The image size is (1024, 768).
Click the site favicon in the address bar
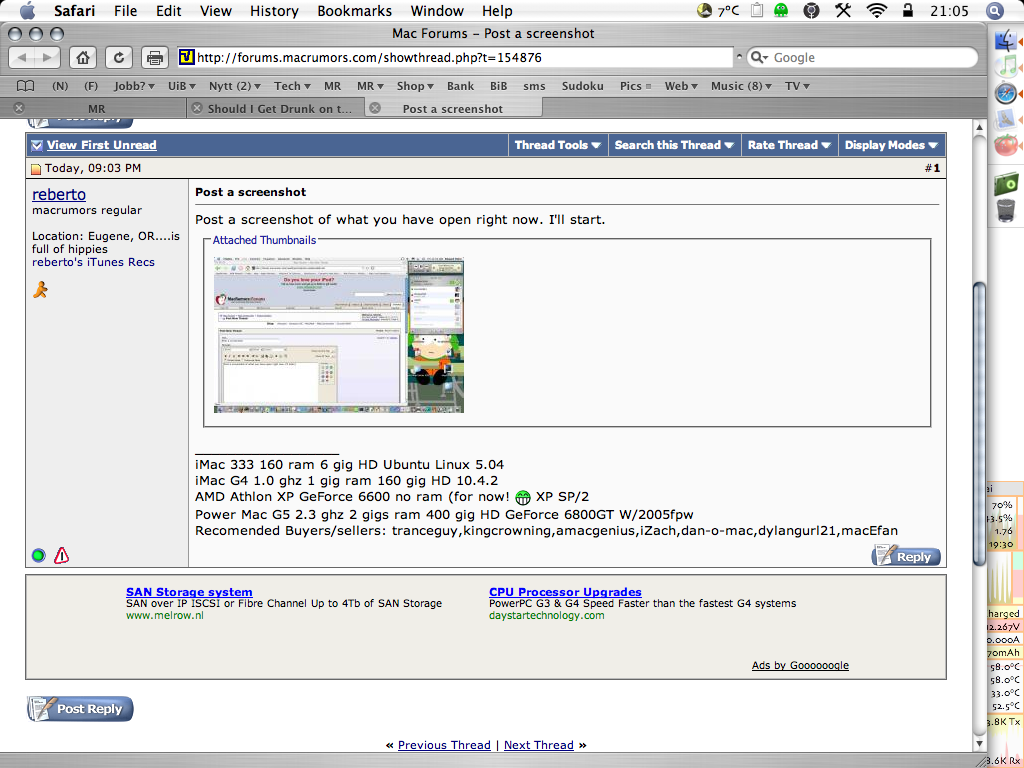pyautogui.click(x=187, y=57)
